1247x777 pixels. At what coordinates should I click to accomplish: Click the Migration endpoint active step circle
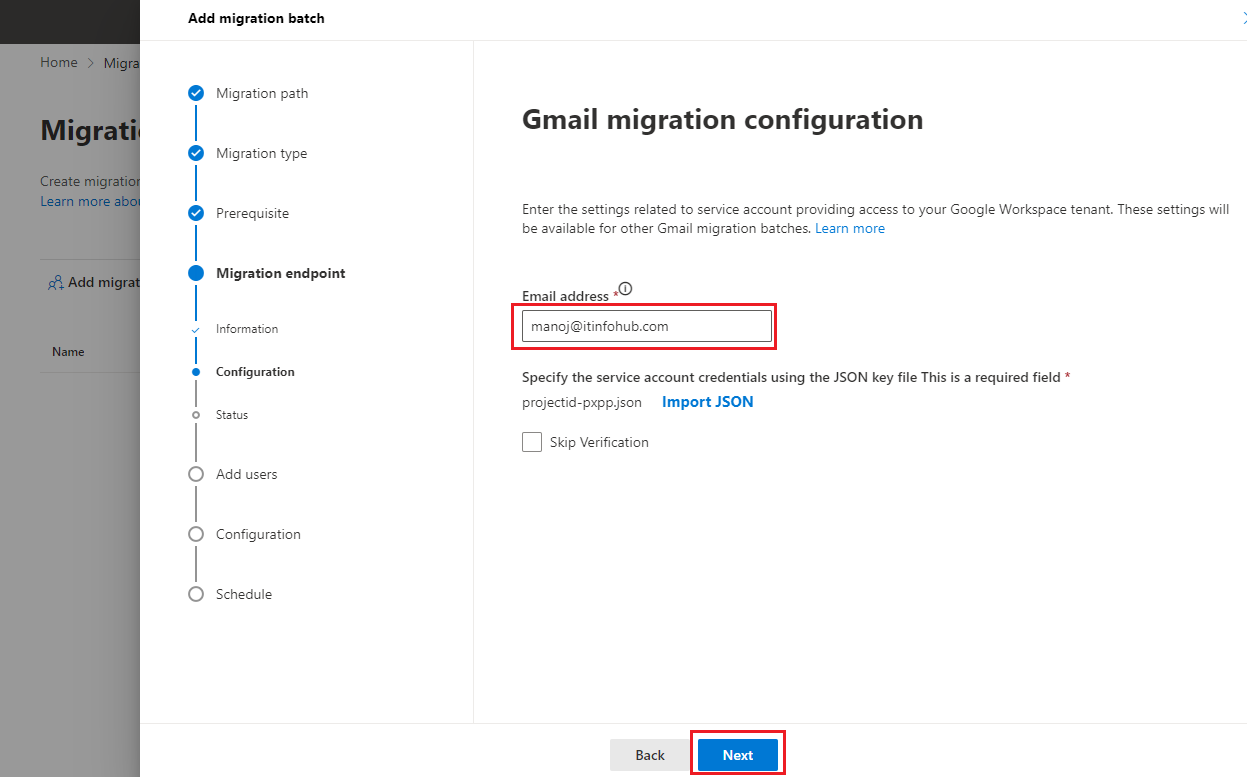[196, 273]
